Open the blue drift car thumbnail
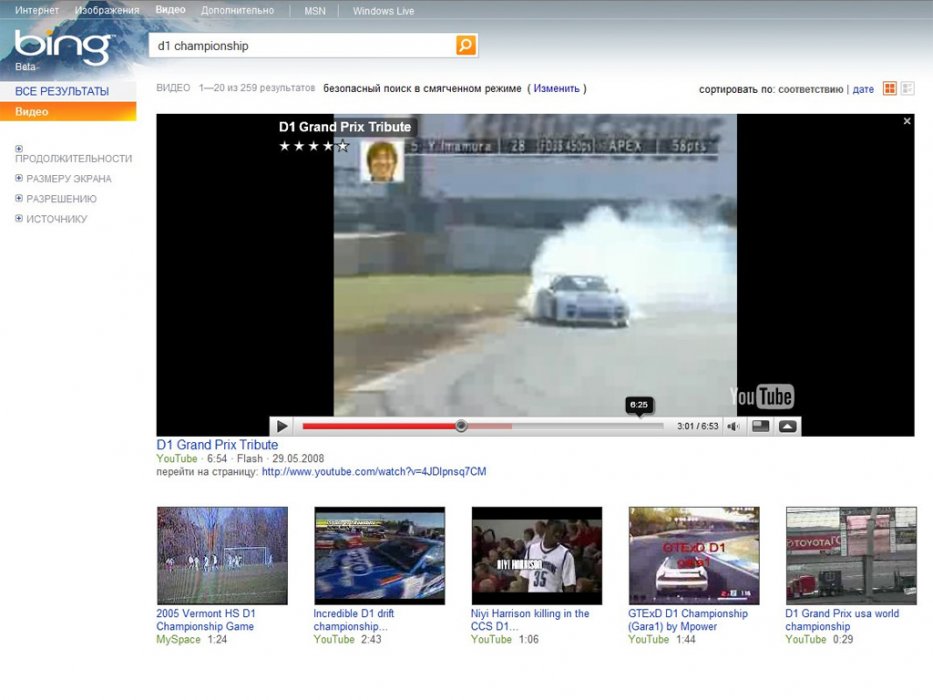Image resolution: width=933 pixels, height=700 pixels. coord(379,555)
